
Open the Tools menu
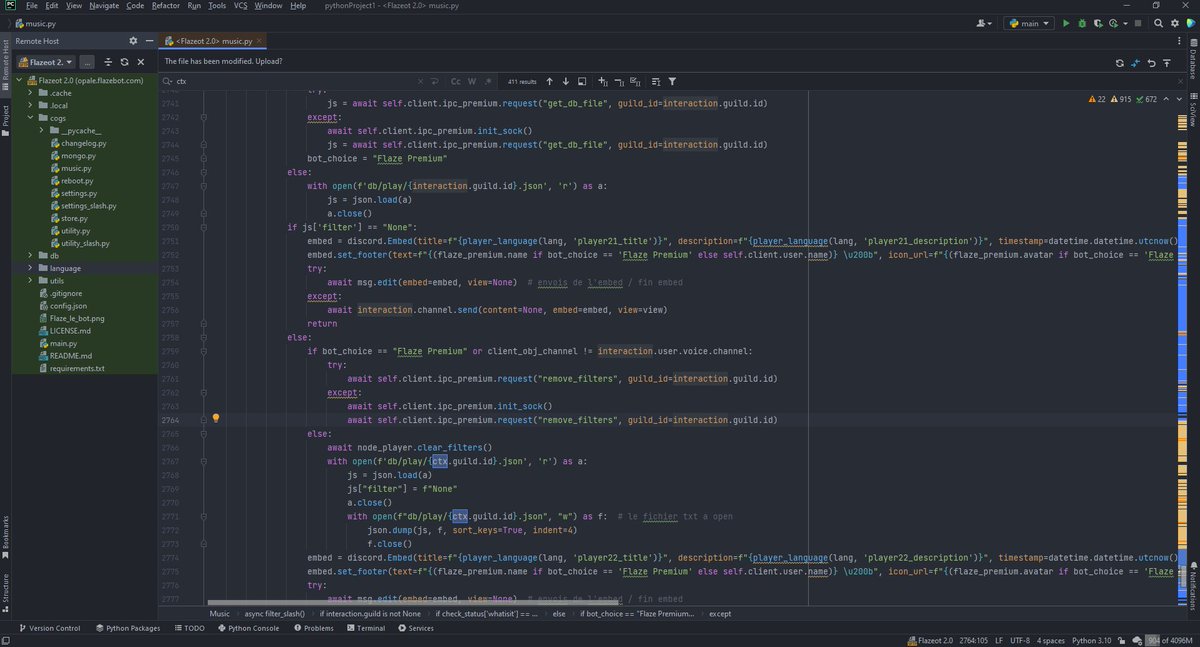(217, 6)
